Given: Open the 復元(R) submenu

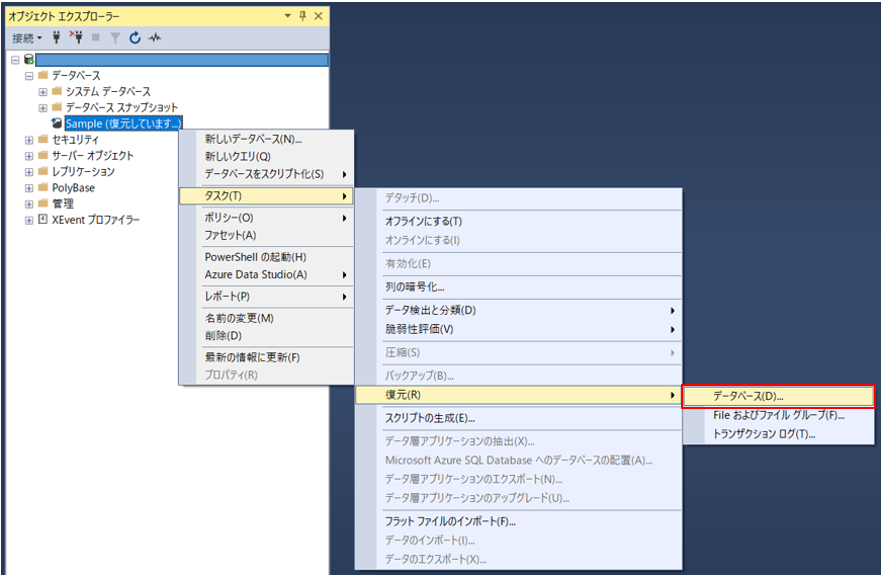Looking at the screenshot, I should pos(519,395).
